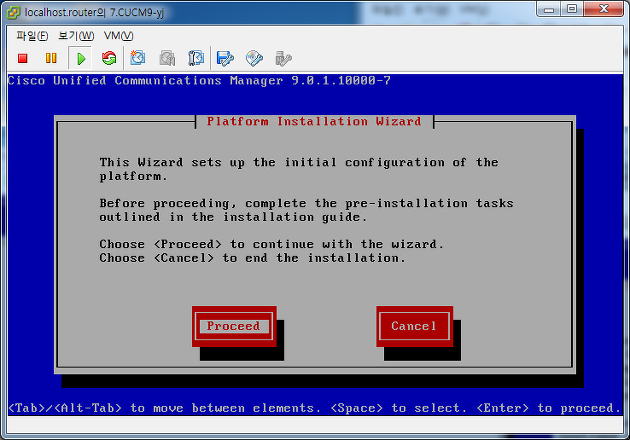Click the text 'This Wizard sets up the initial configuration'

(272, 162)
